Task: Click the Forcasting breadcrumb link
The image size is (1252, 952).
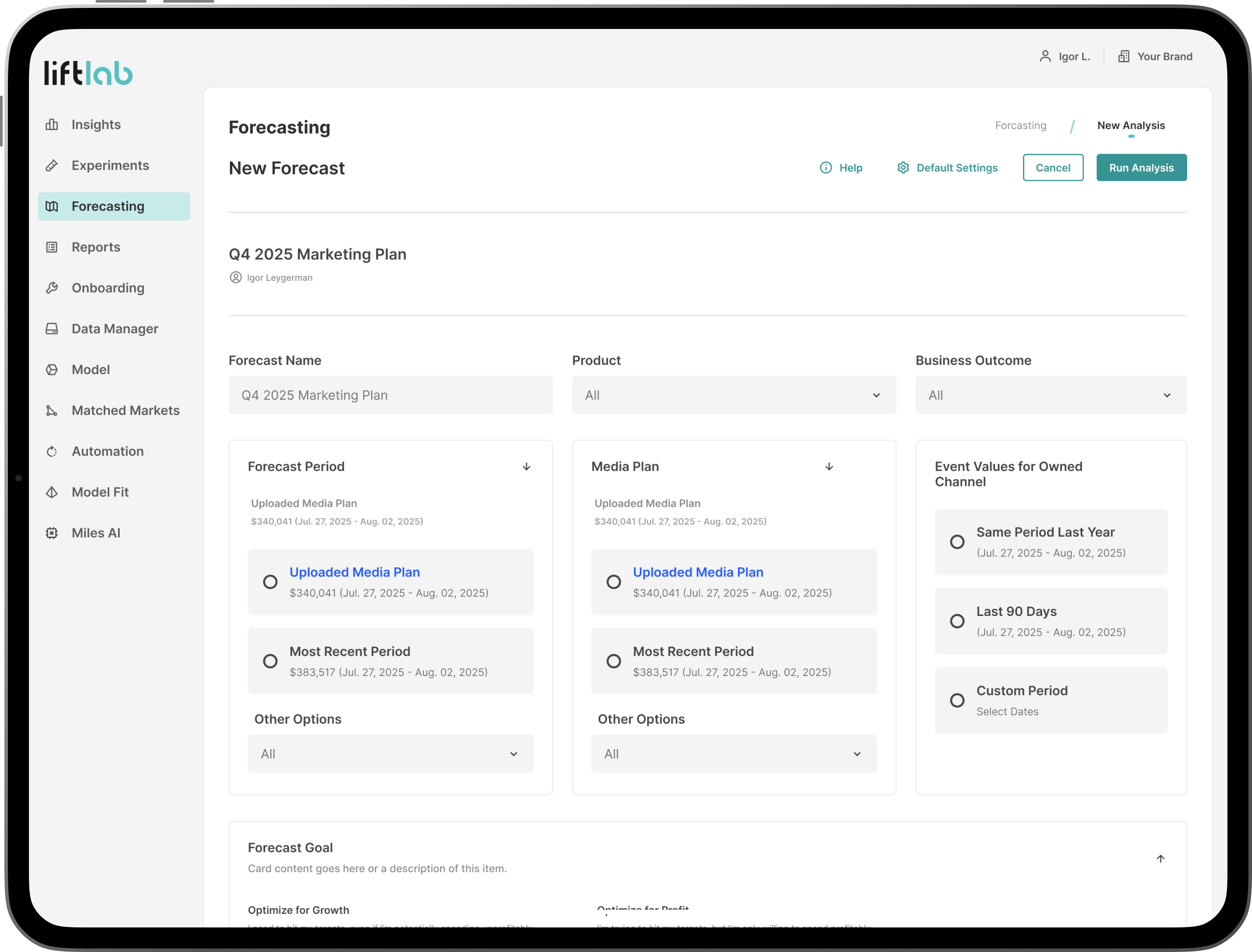Action: coord(1020,125)
